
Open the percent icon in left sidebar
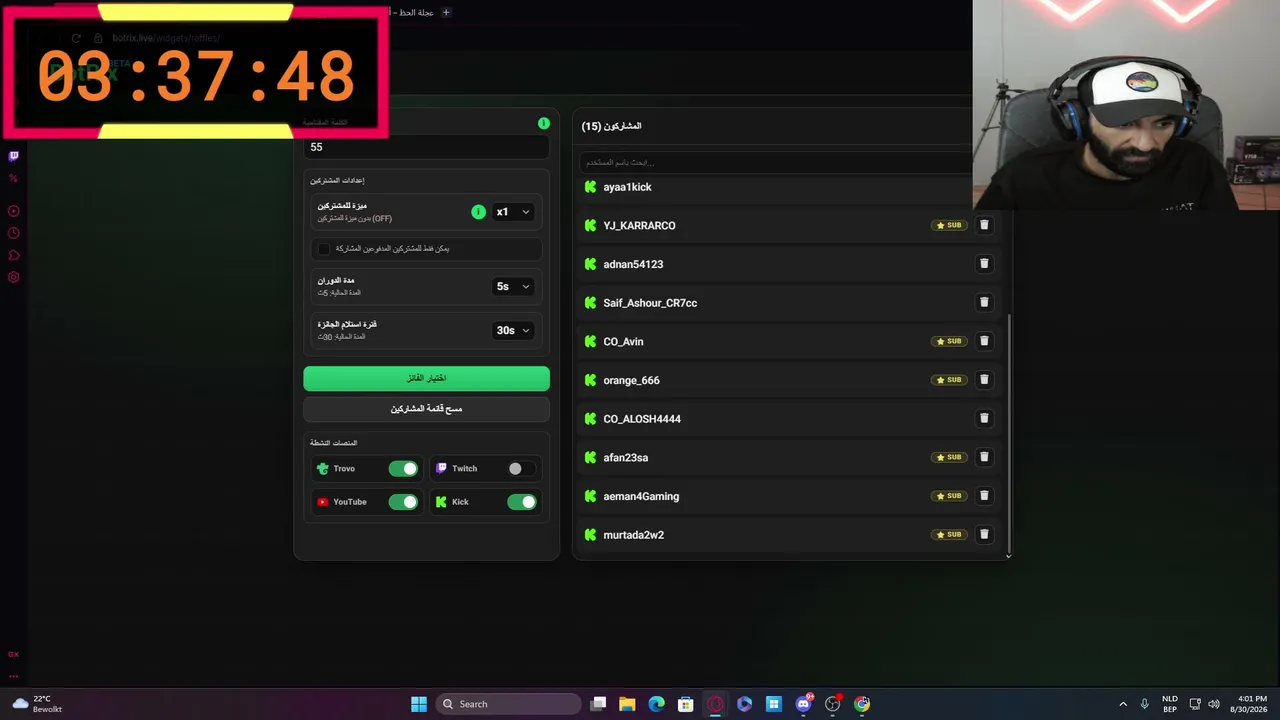pos(14,179)
